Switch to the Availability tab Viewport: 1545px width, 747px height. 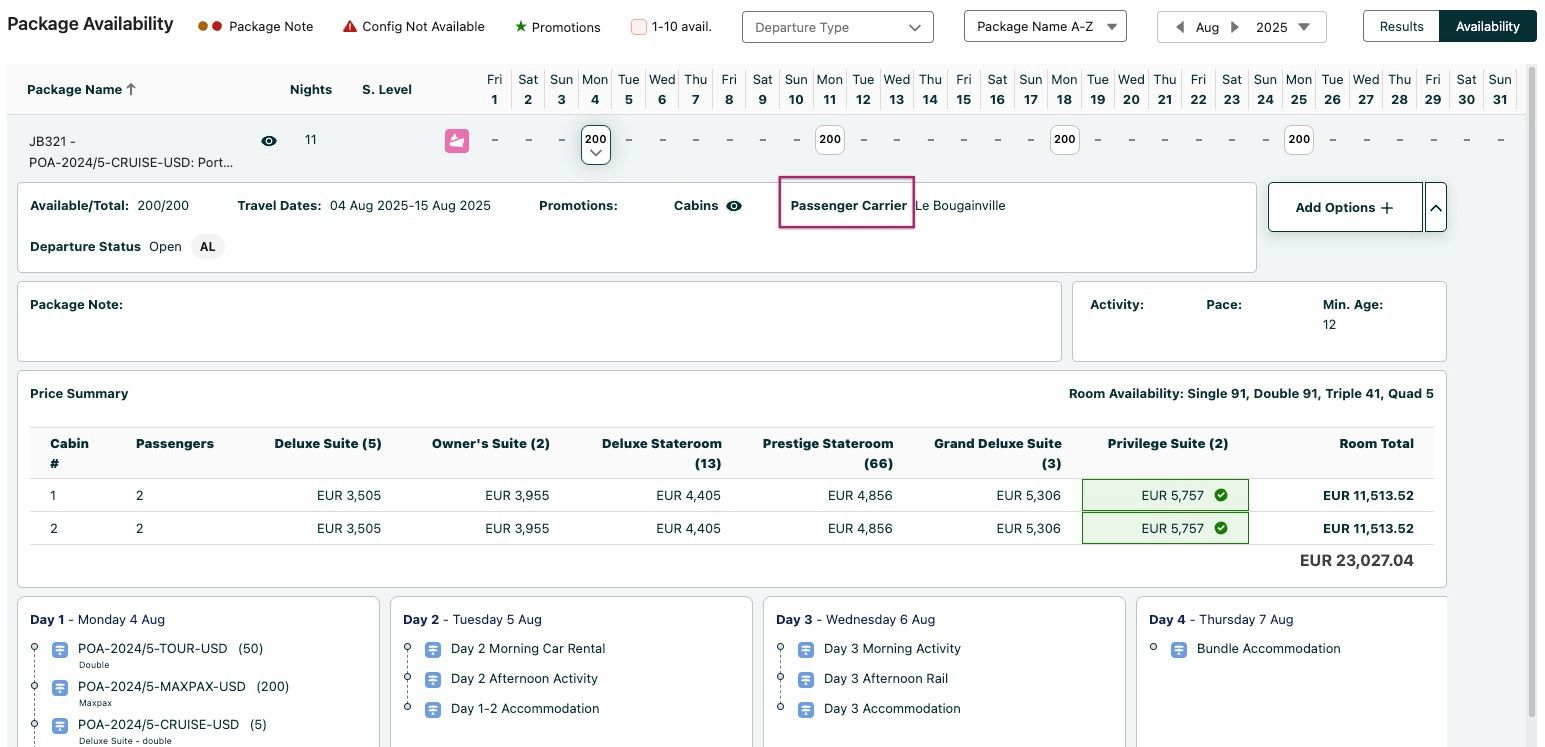[1487, 27]
